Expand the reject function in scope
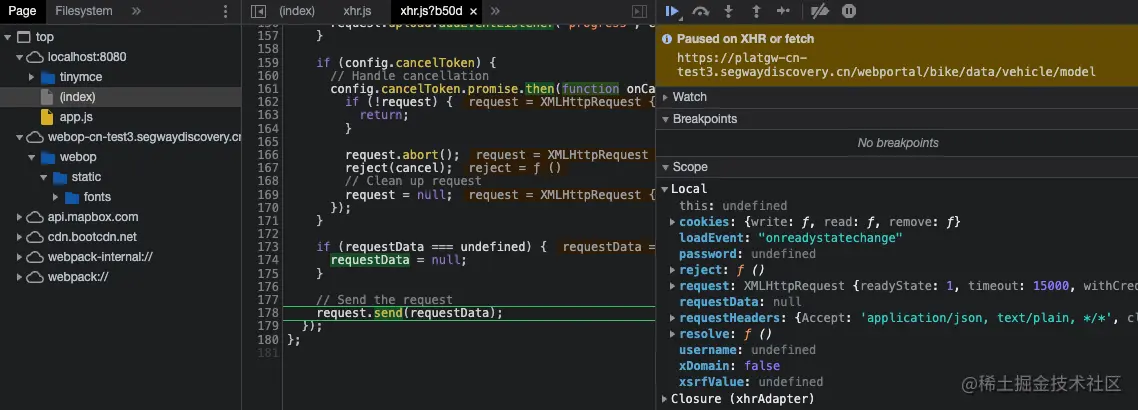Viewport: 1138px width, 410px height. (673, 270)
